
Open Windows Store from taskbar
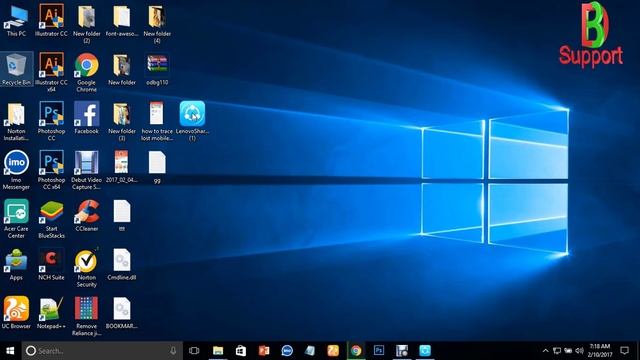click(x=241, y=351)
